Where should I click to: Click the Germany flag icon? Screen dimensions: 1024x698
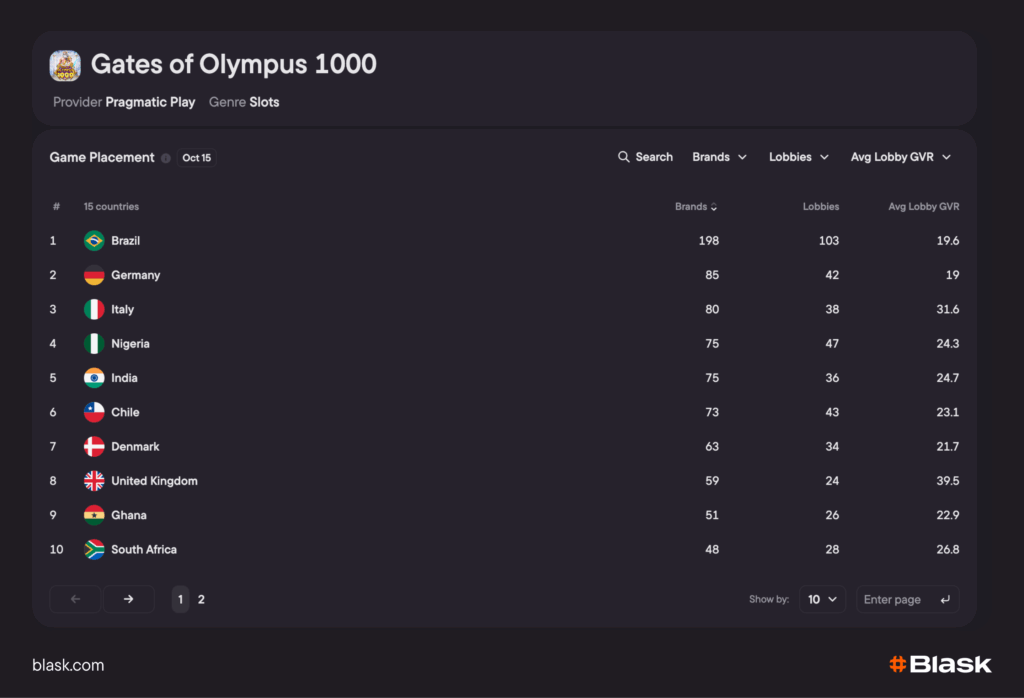tap(94, 275)
